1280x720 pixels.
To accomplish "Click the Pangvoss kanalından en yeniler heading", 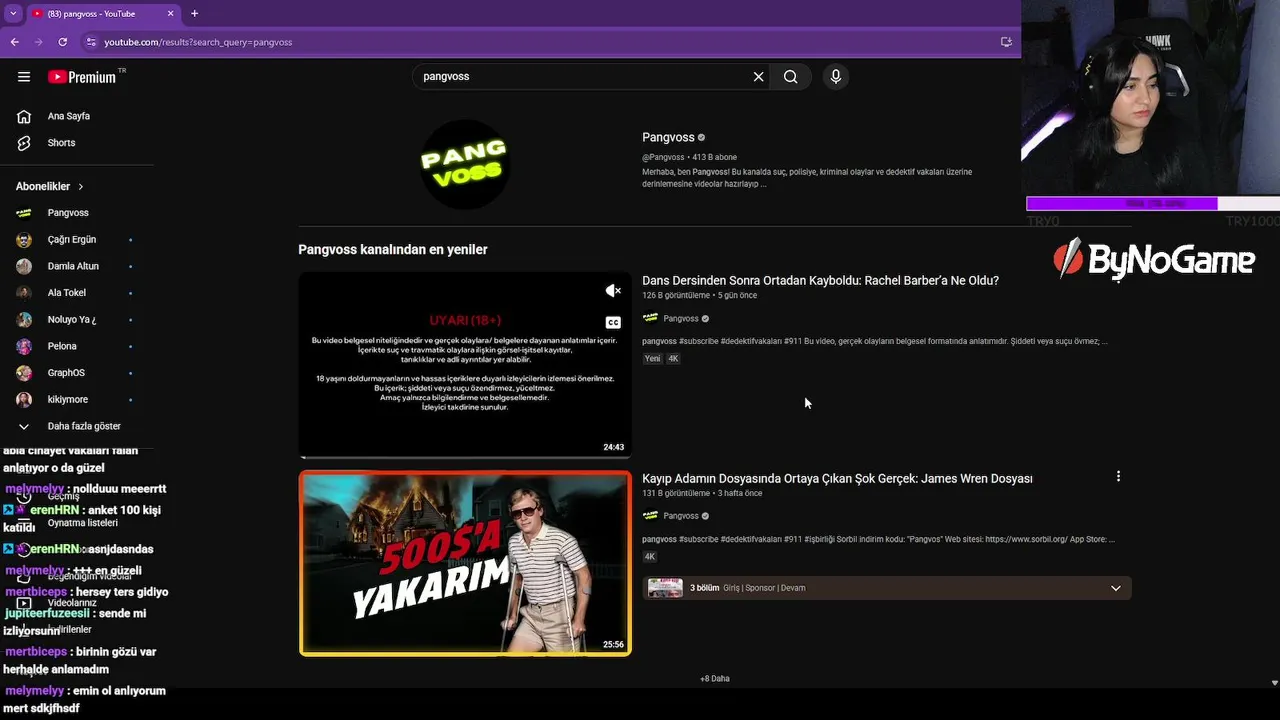I will click(x=393, y=250).
